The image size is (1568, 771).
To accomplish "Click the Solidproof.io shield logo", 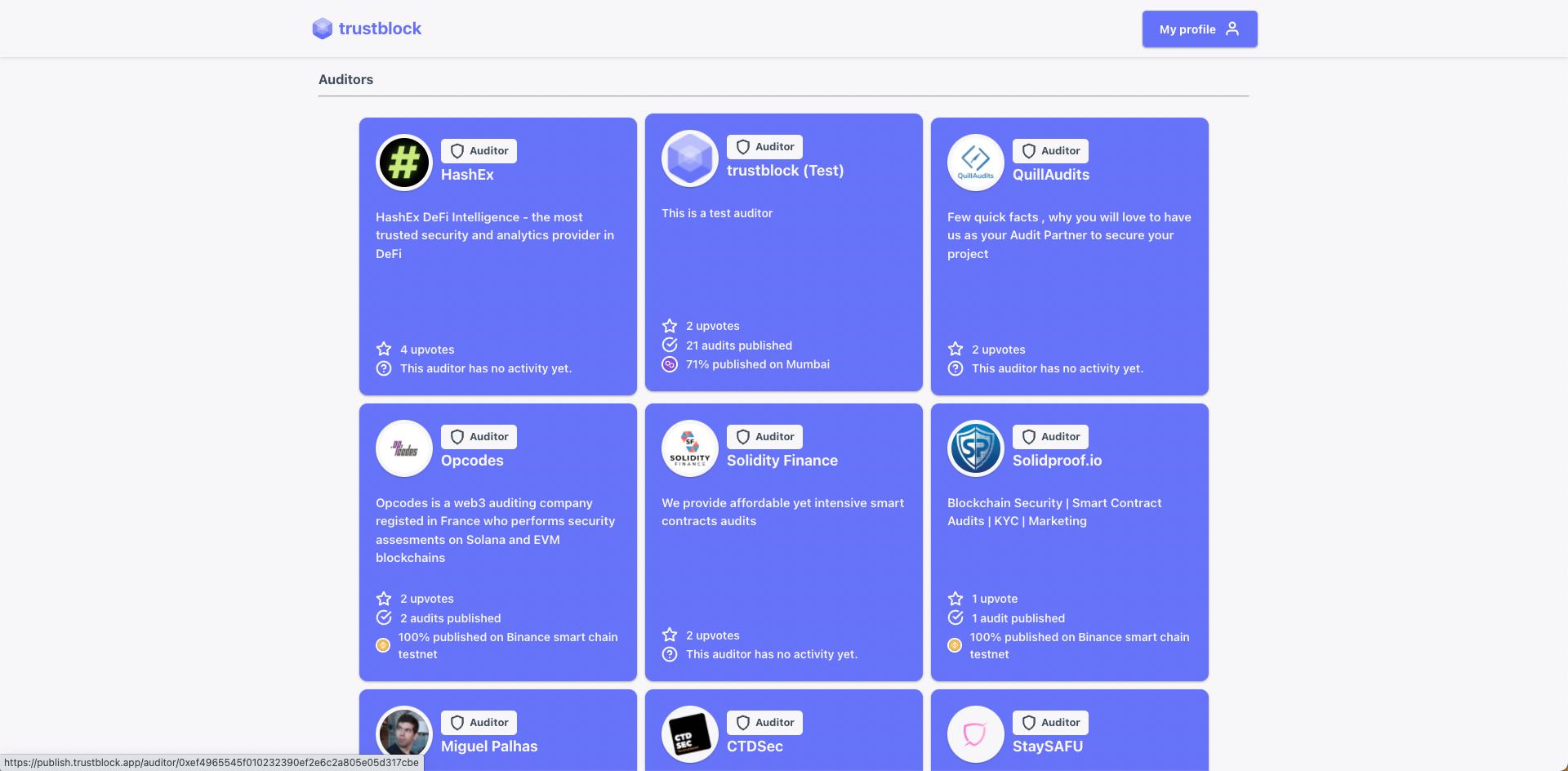I will point(976,448).
